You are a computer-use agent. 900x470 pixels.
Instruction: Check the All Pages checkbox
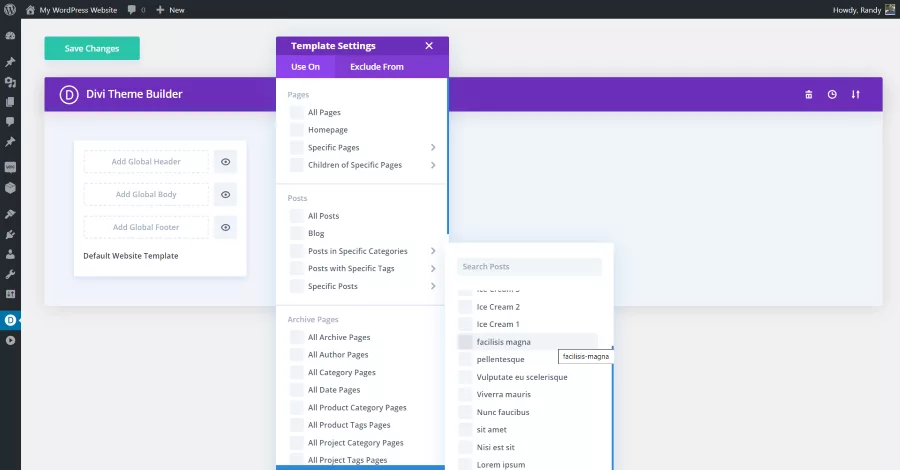coord(296,112)
